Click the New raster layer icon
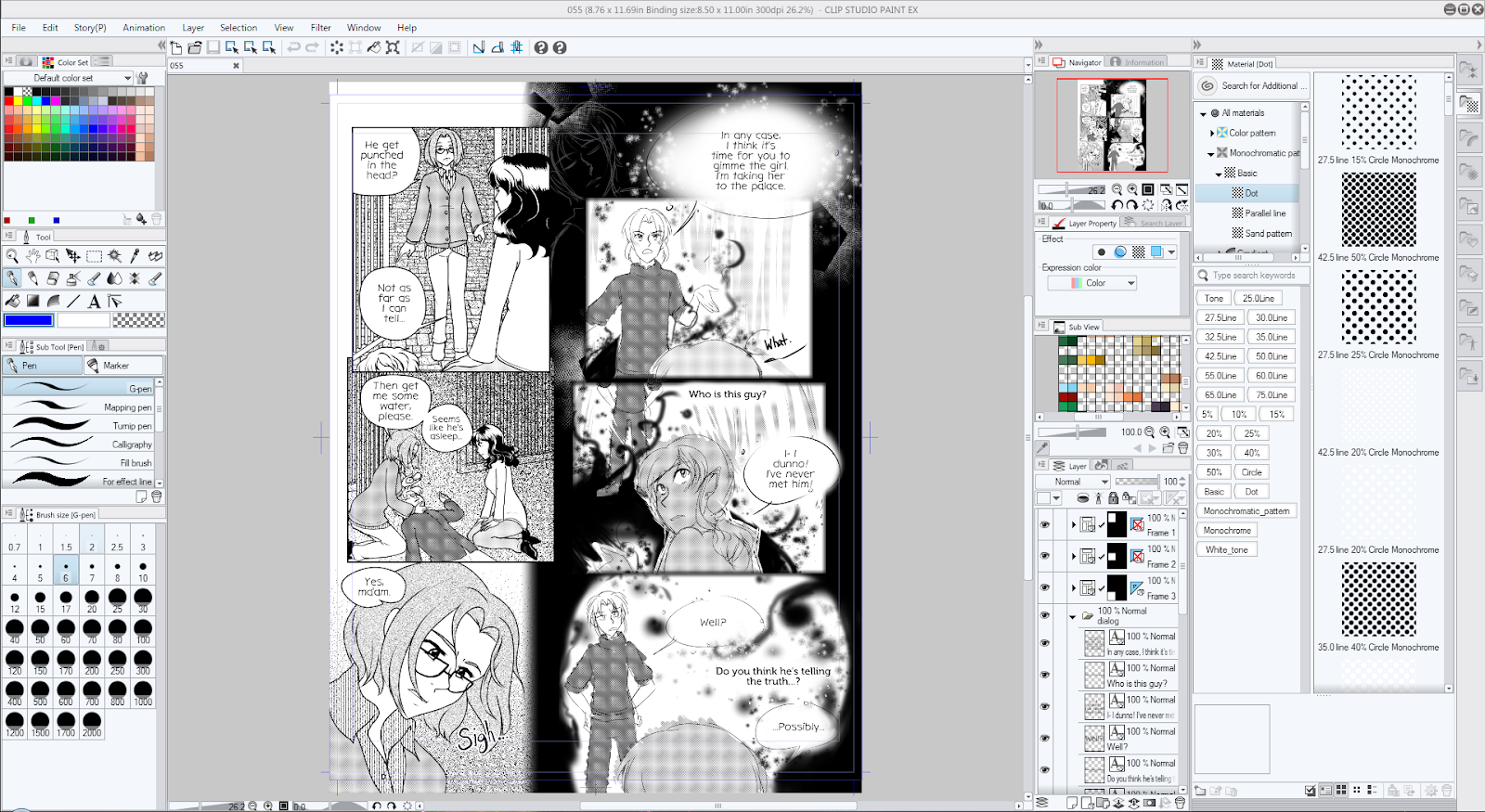Image resolution: width=1485 pixels, height=812 pixels. [1071, 804]
